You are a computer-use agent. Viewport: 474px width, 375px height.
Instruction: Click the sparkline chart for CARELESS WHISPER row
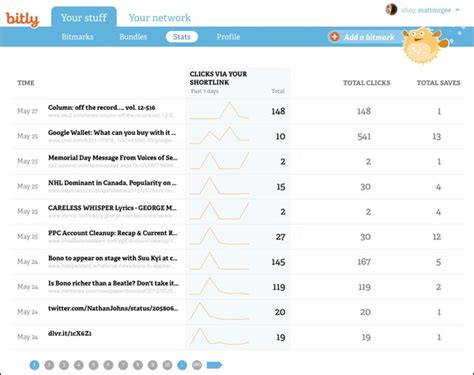coord(219,211)
